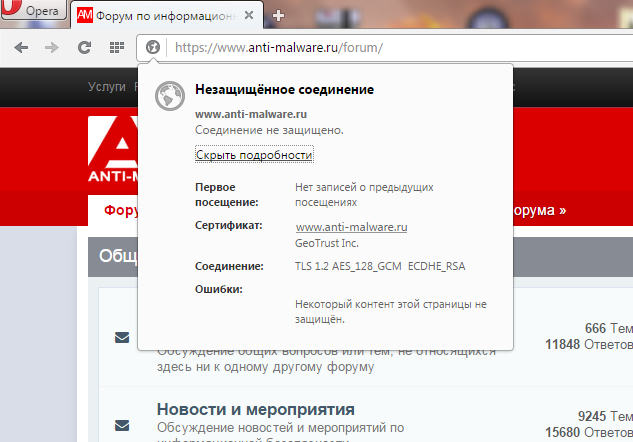Screen dimensions: 633x442
Task: Click the 'Услуги' site menu item
Action: [107, 87]
